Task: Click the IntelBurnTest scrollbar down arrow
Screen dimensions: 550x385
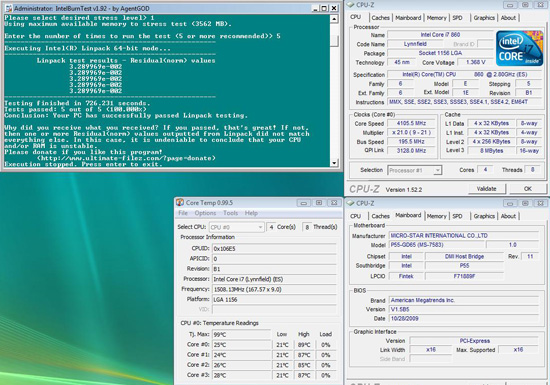Action: tap(334, 163)
